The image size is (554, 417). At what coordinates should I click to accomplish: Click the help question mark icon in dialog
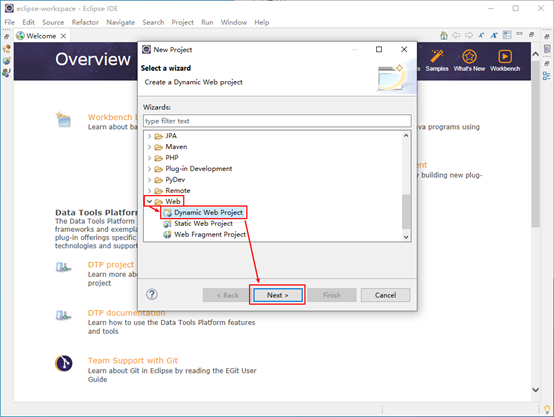[x=152, y=294]
